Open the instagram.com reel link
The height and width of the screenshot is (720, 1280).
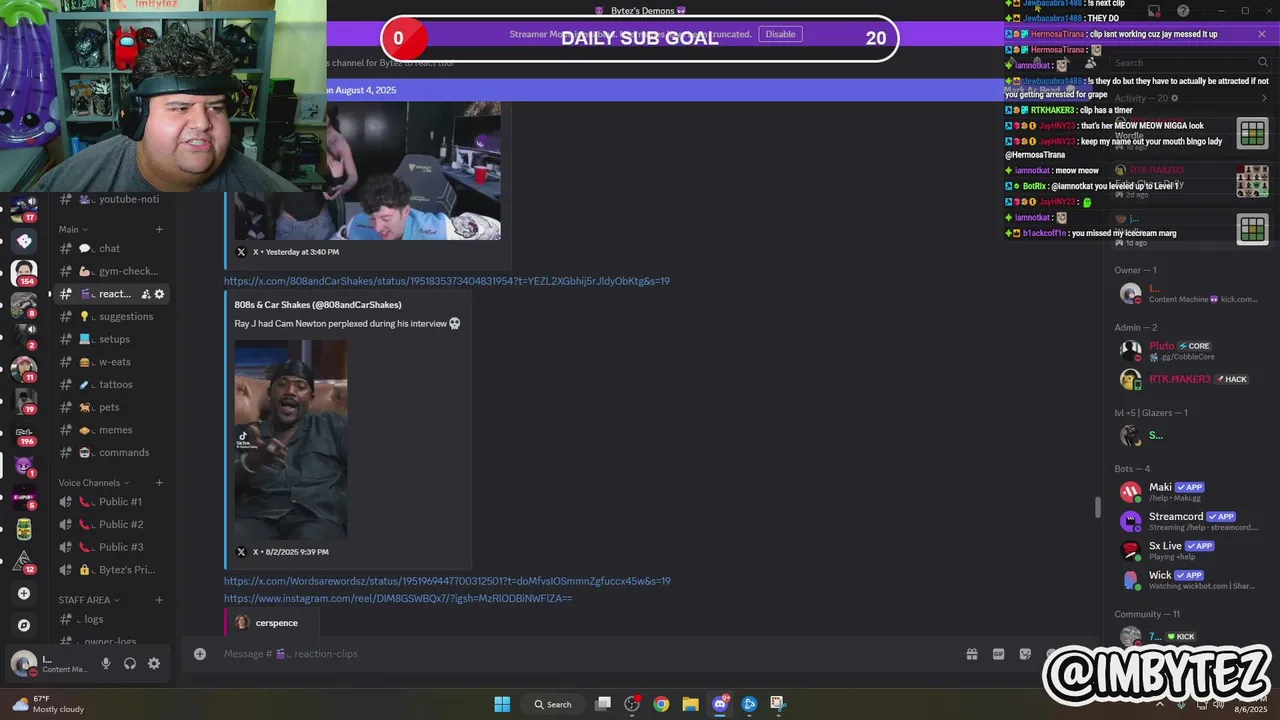[398, 599]
